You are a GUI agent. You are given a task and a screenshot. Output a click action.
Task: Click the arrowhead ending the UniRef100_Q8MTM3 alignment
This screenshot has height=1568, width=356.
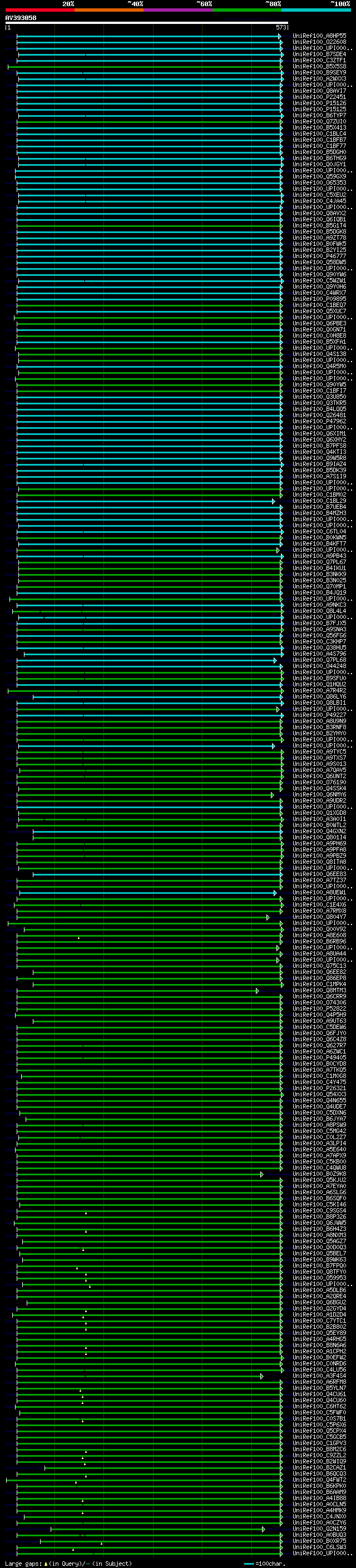click(258, 991)
